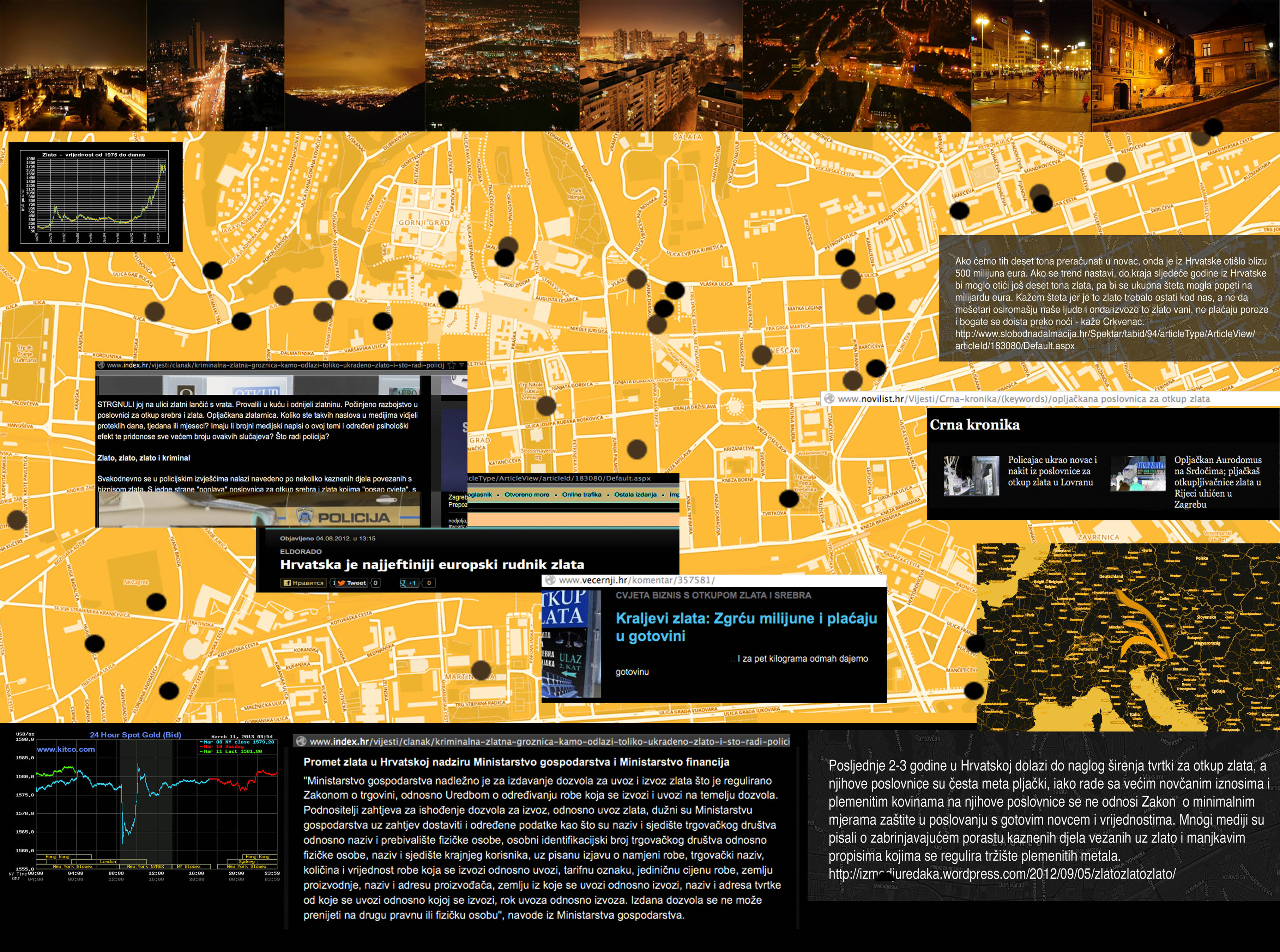Click the Zlato vrijednost od 1975 chart thumbnail
1280x952 pixels.
95,197
